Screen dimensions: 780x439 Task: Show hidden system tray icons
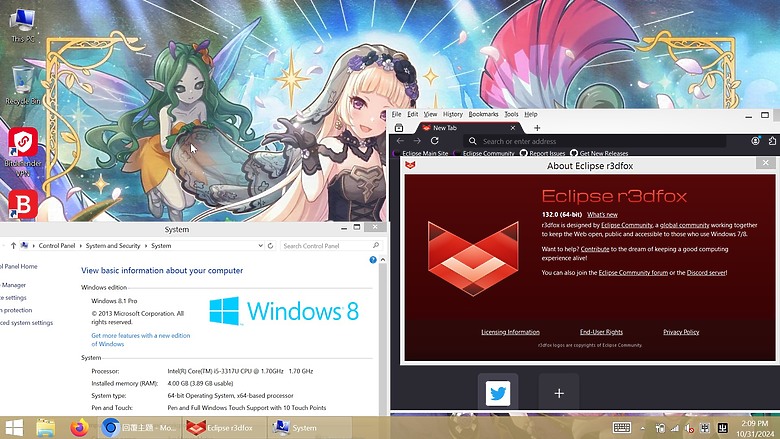643,428
